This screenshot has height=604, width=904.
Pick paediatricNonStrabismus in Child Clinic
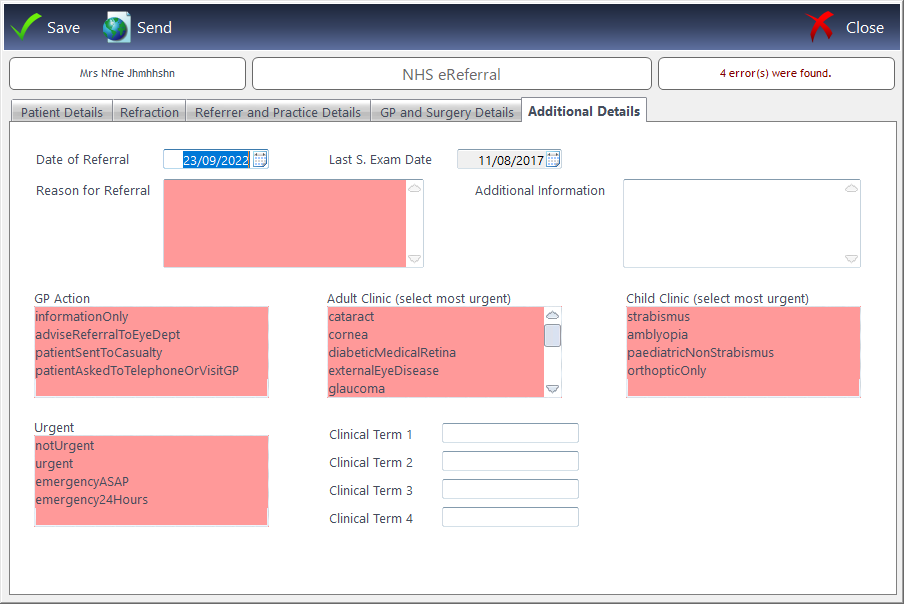[743, 352]
